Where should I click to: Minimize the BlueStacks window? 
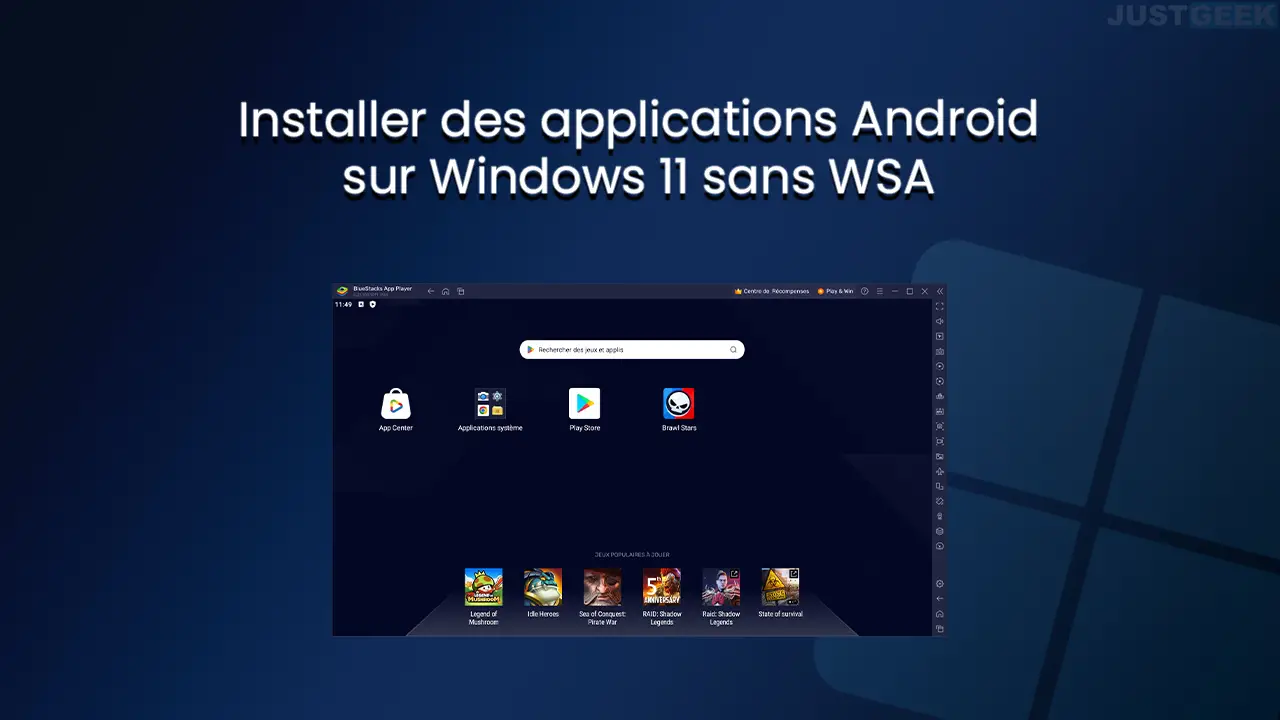895,291
